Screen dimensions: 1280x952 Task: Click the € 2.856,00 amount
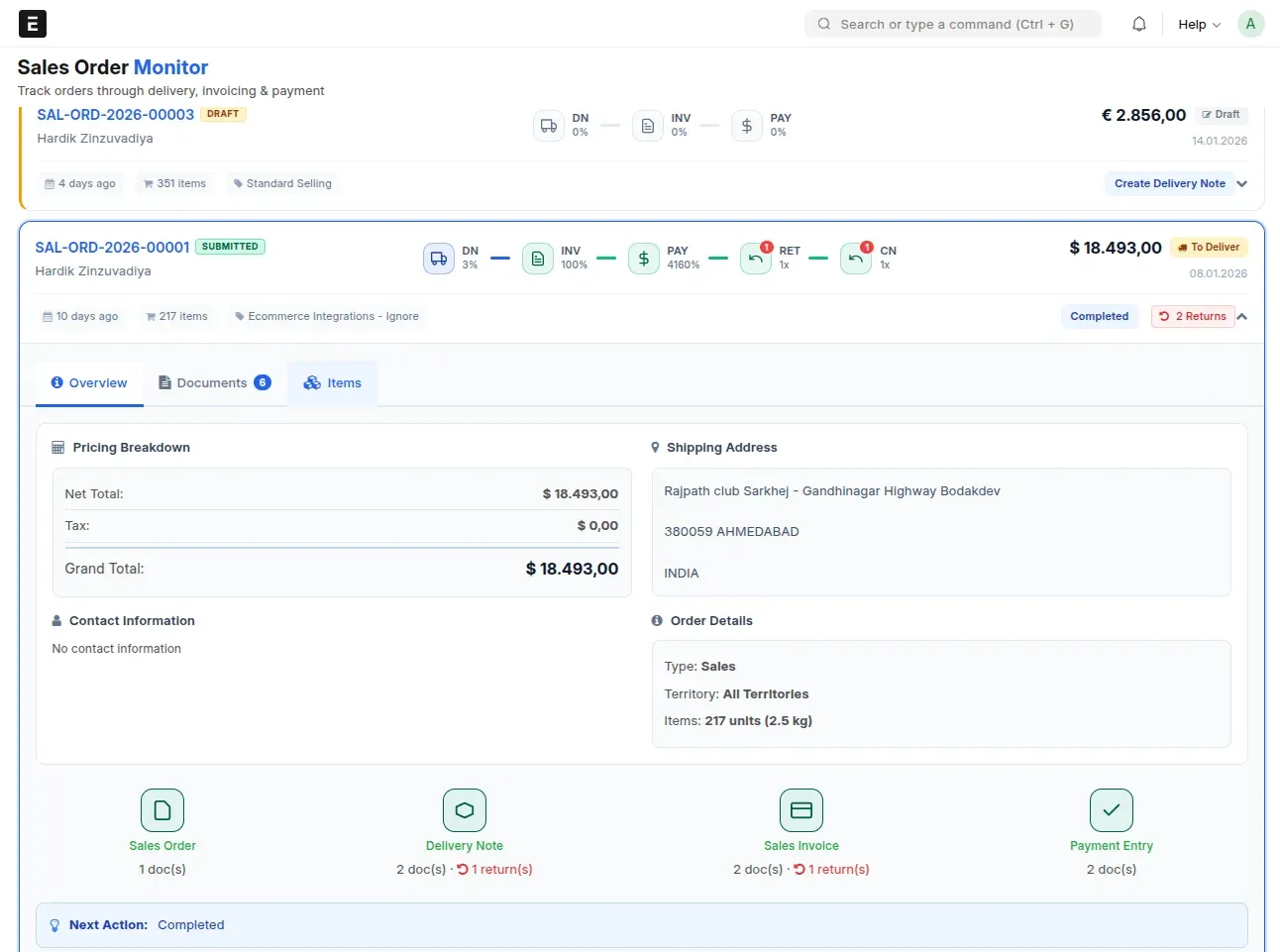pyautogui.click(x=1143, y=115)
